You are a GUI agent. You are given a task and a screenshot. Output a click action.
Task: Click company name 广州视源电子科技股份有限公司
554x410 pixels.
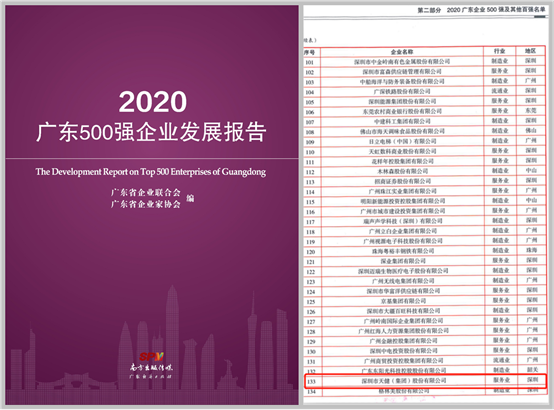(x=403, y=241)
